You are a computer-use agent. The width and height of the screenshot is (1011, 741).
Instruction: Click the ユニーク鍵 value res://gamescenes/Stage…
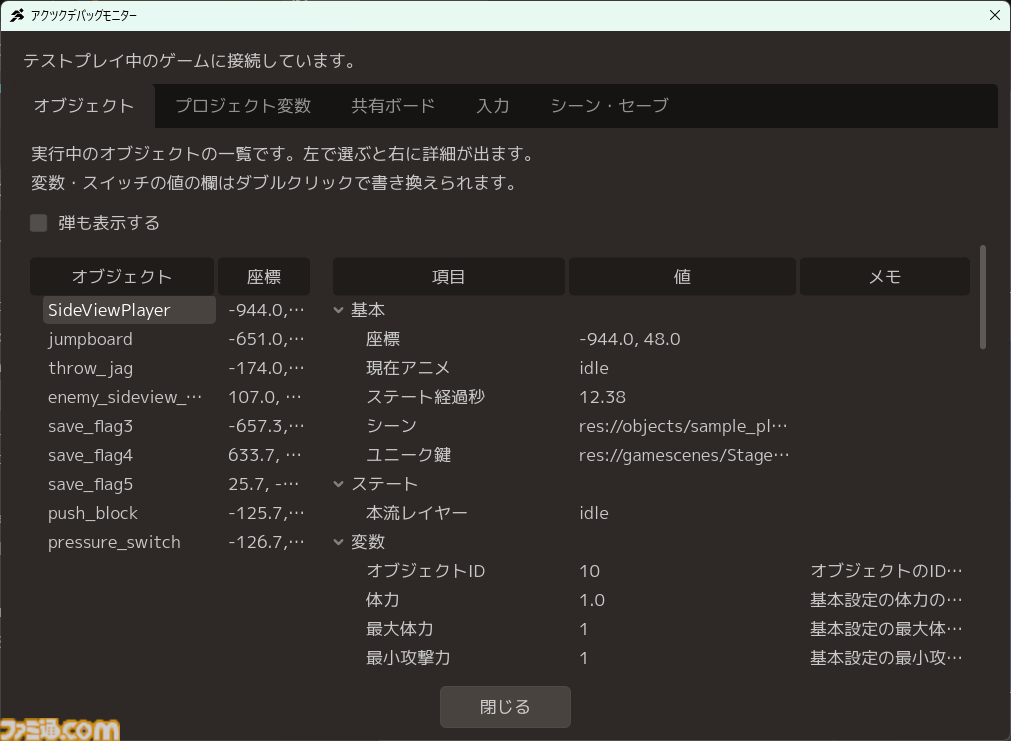pos(684,455)
